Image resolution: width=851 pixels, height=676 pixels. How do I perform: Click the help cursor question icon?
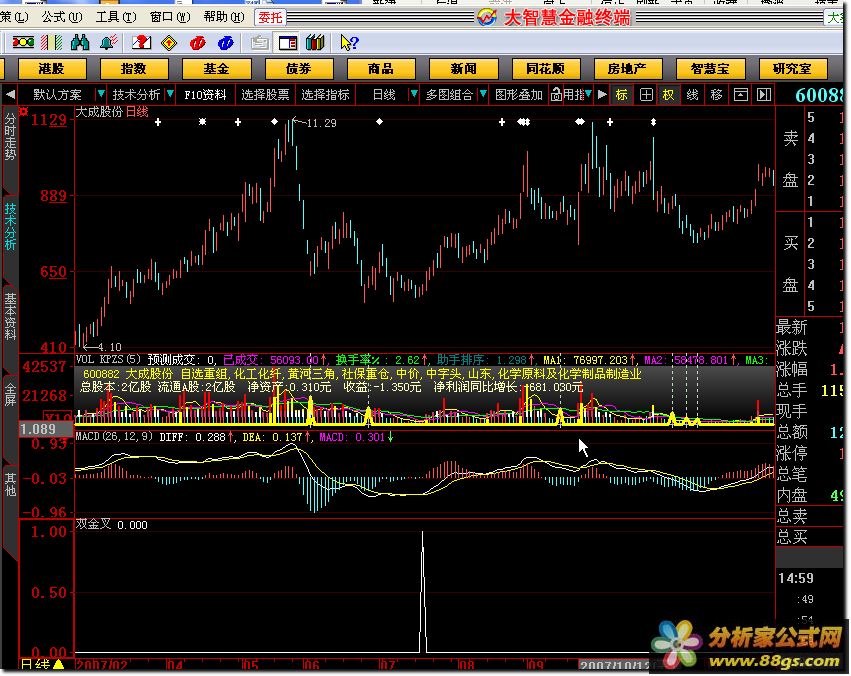point(349,42)
